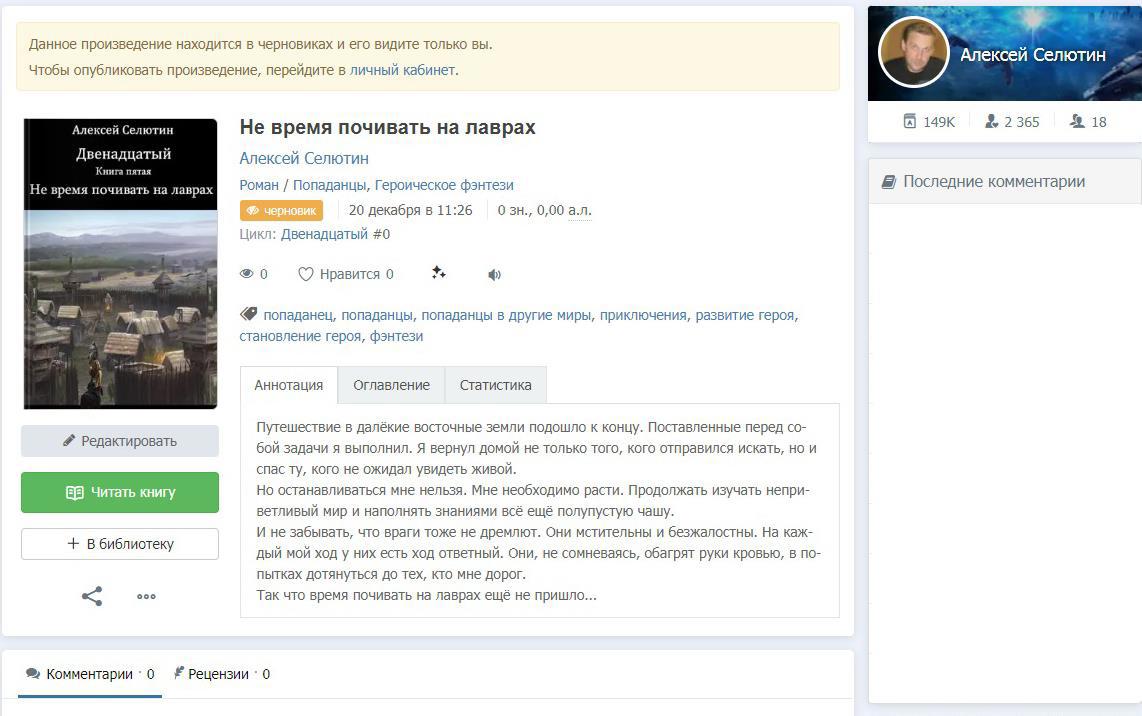Image resolution: width=1142 pixels, height=716 pixels.
Task: Click the eye views counter icon
Action: tap(247, 274)
